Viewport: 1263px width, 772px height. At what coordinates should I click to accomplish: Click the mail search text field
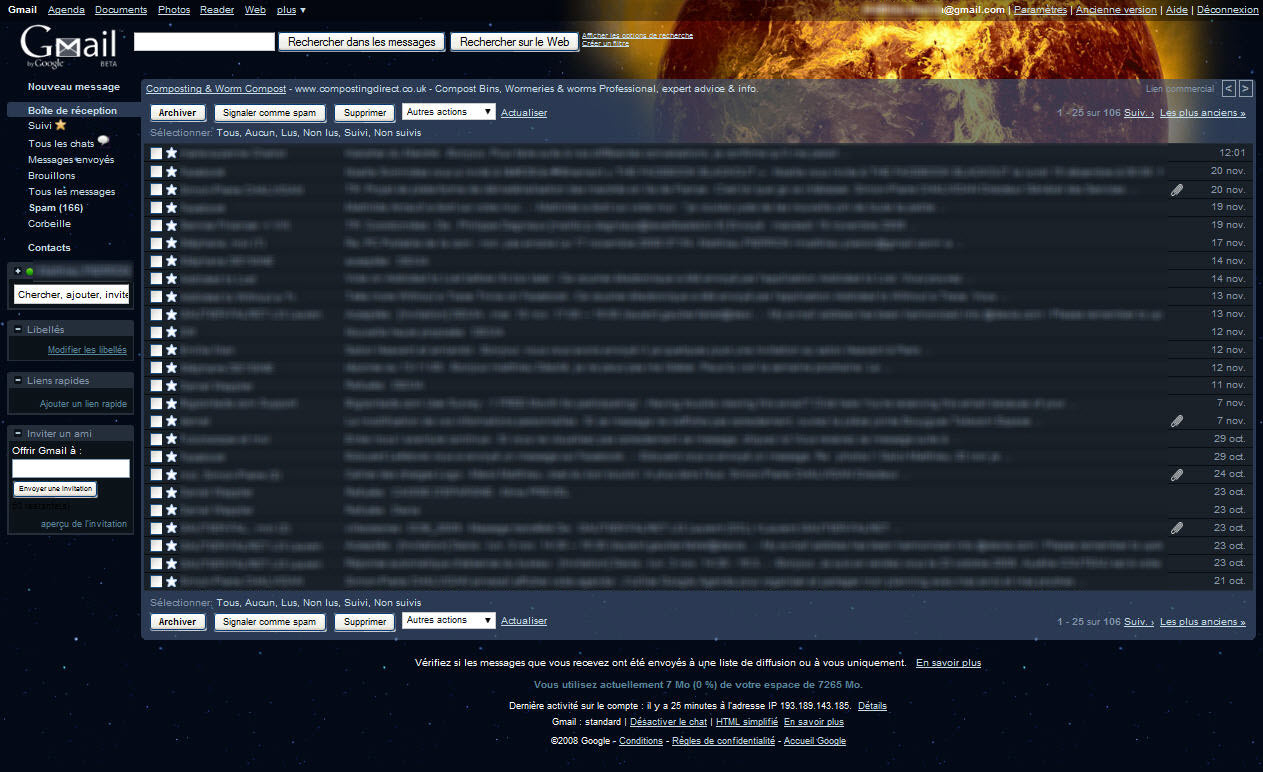(x=204, y=42)
